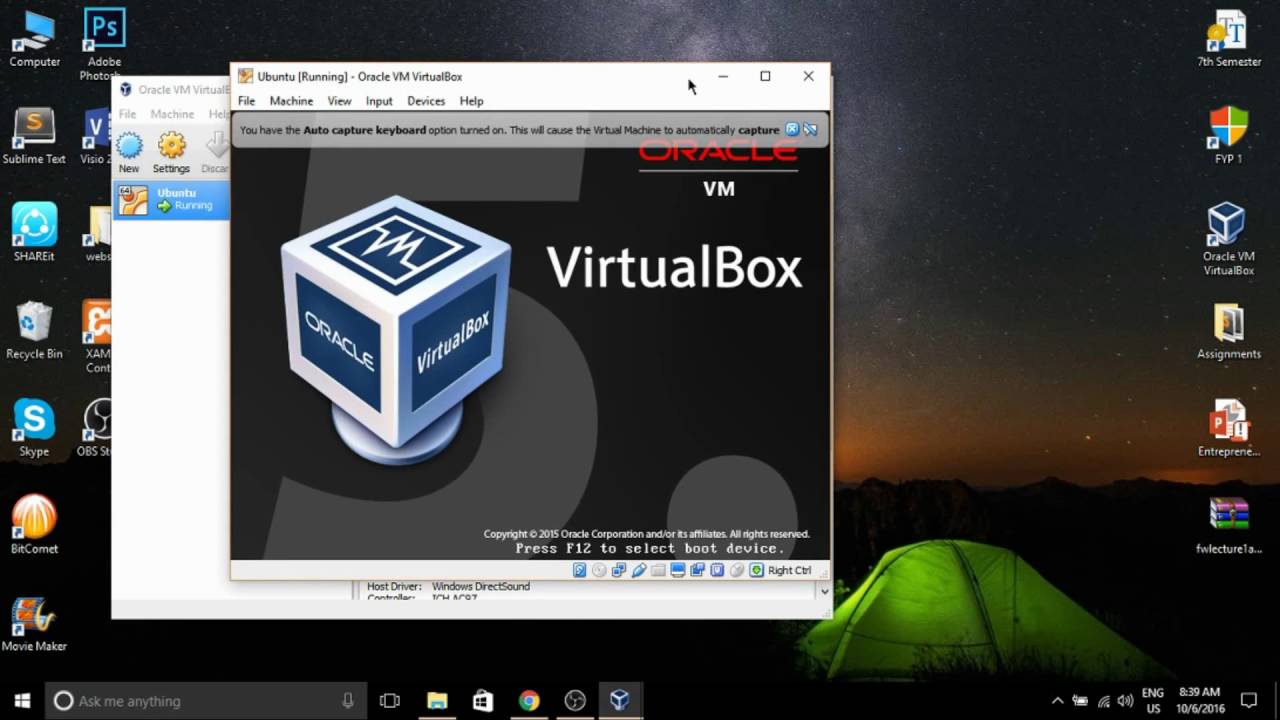Open File menu in VirtualBox Manager window
Image resolution: width=1280 pixels, height=720 pixels.
pos(128,114)
